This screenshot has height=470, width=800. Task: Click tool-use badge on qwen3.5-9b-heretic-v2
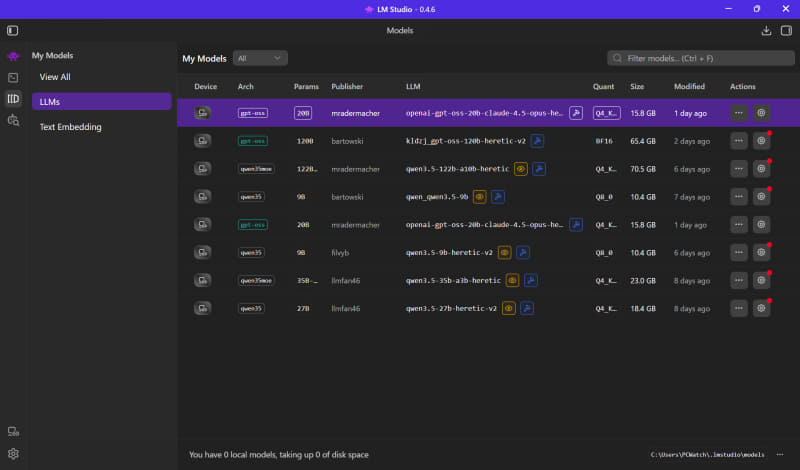(x=522, y=253)
